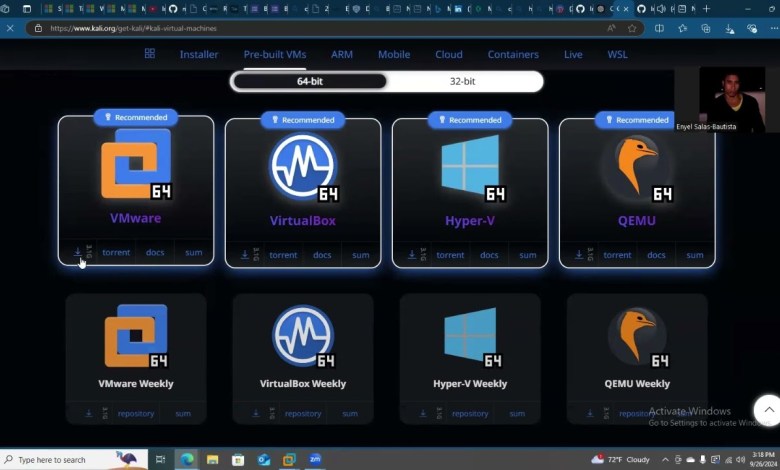
Task: Click the VirtualBox download arrow icon
Action: [245, 255]
